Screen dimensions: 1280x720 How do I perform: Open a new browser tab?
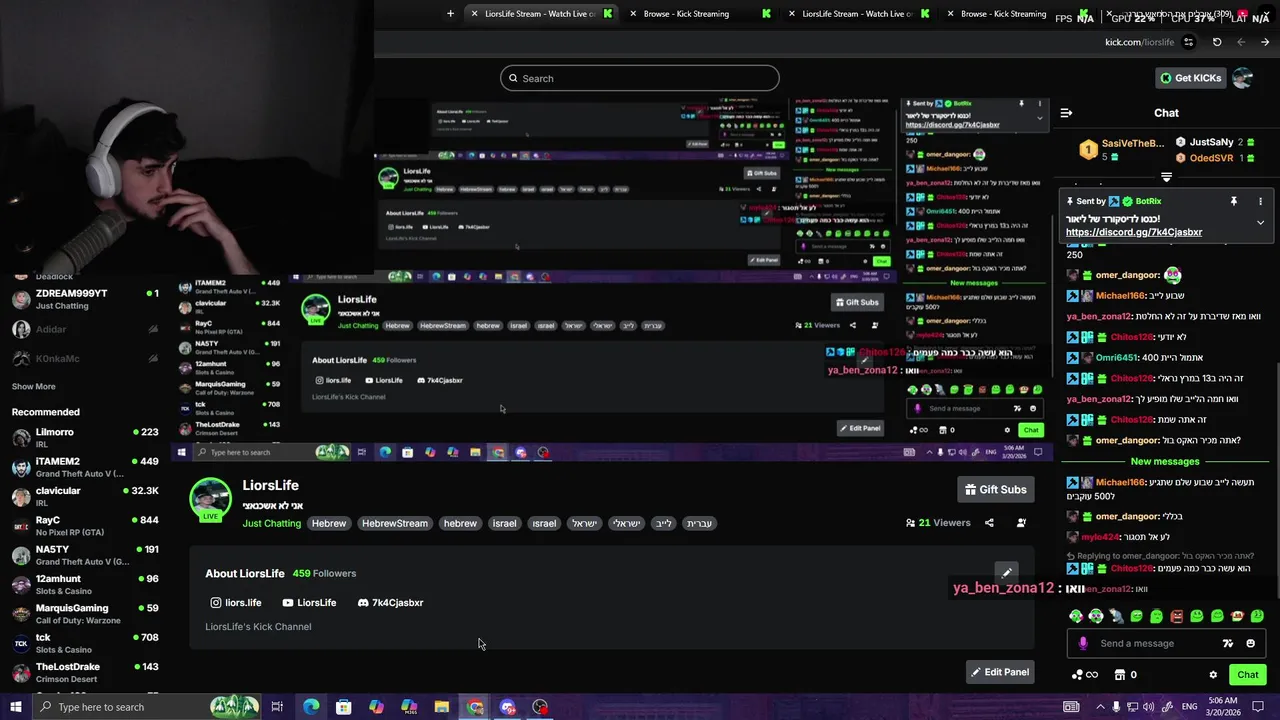coord(450,14)
